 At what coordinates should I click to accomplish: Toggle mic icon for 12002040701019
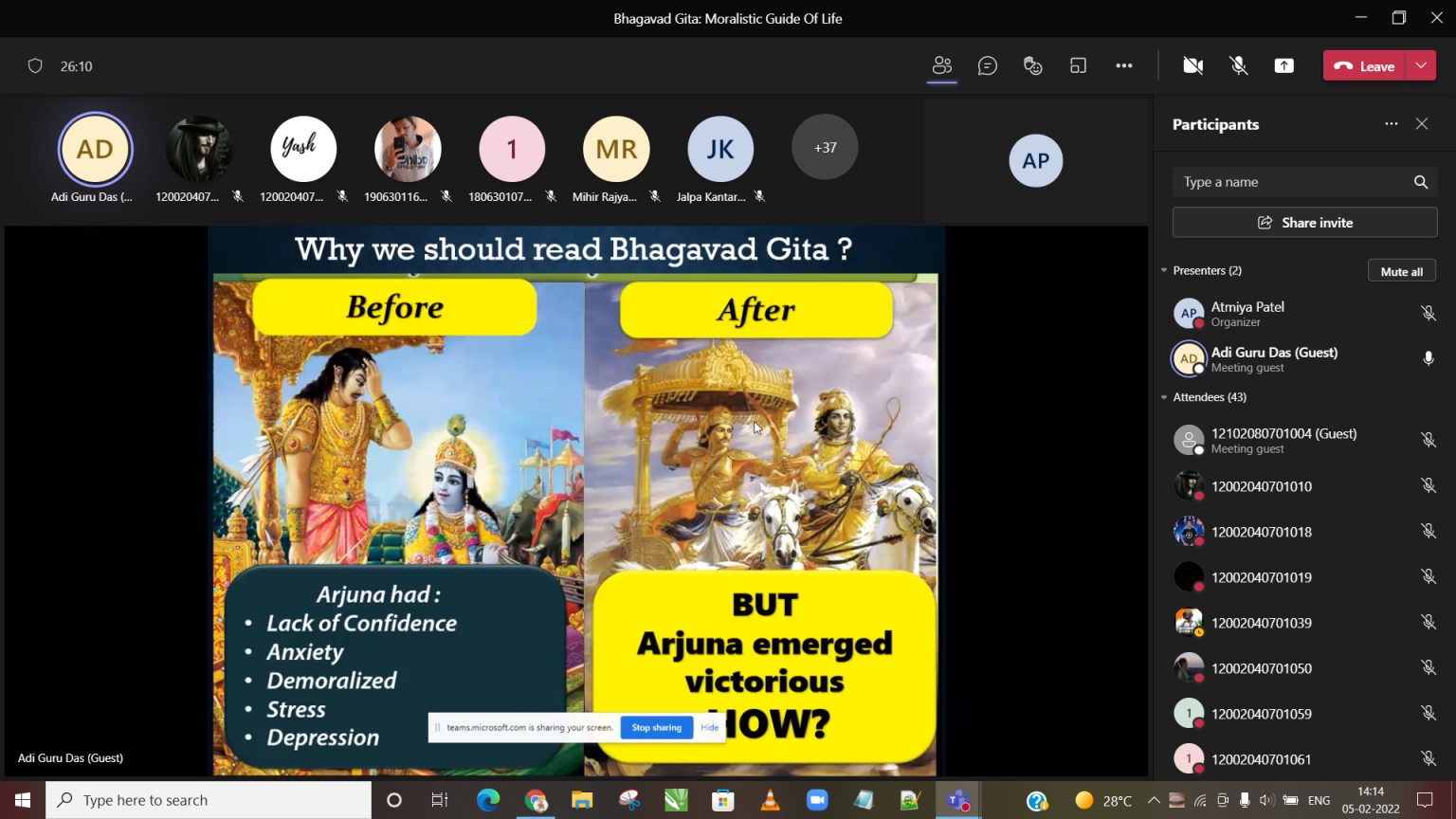1428,576
